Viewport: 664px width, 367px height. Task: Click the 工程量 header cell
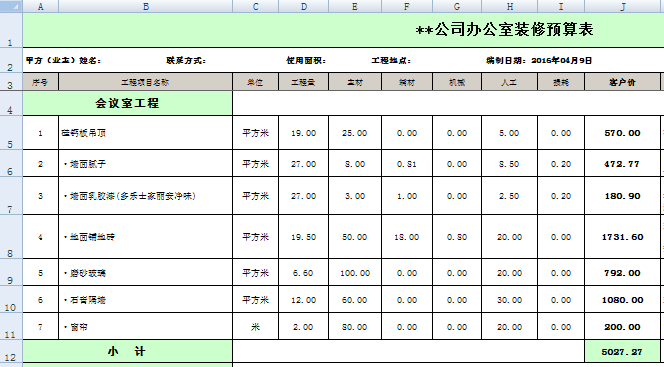point(304,82)
